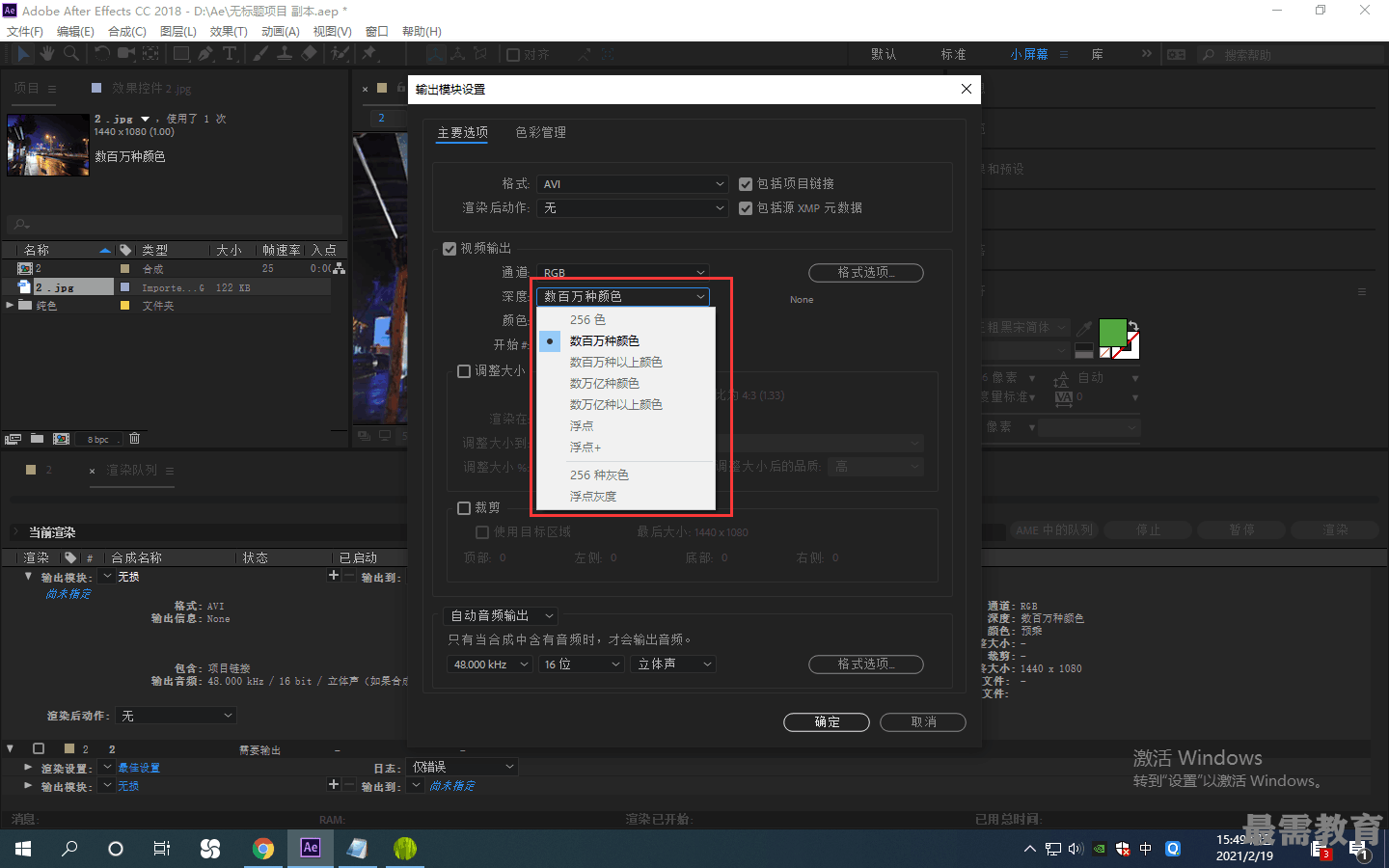1389x868 pixels.
Task: Click video 格式选项 button
Action: 866,273
